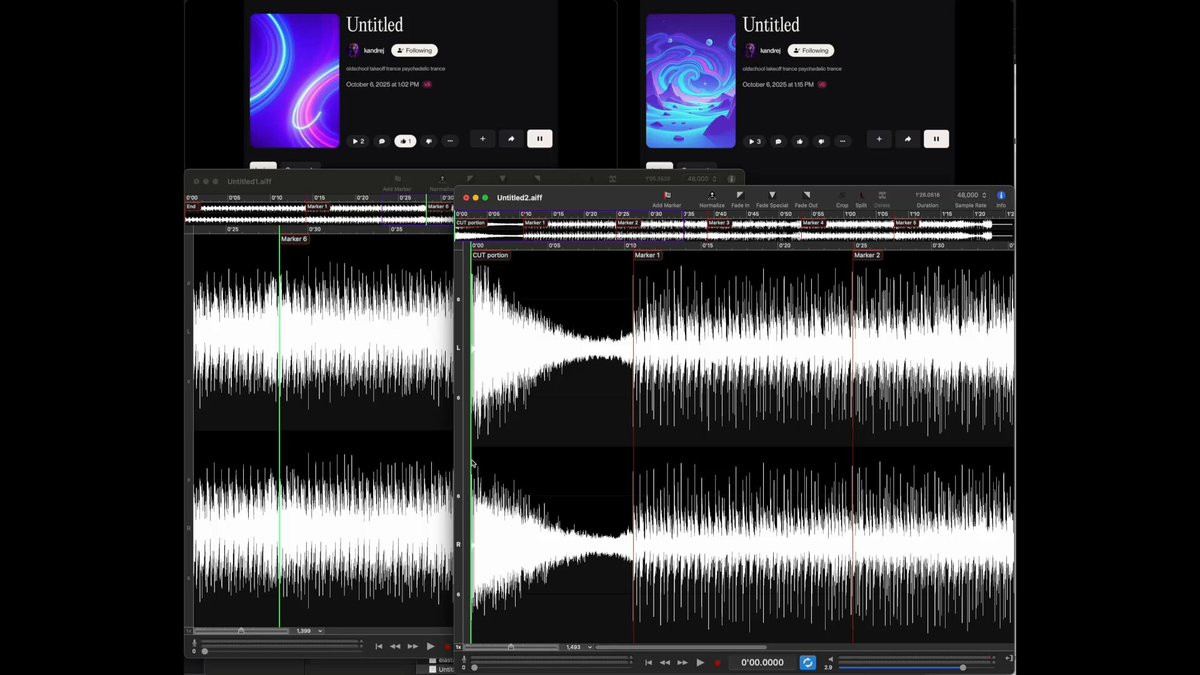
Task: Toggle the blue loop playback button
Action: click(807, 662)
